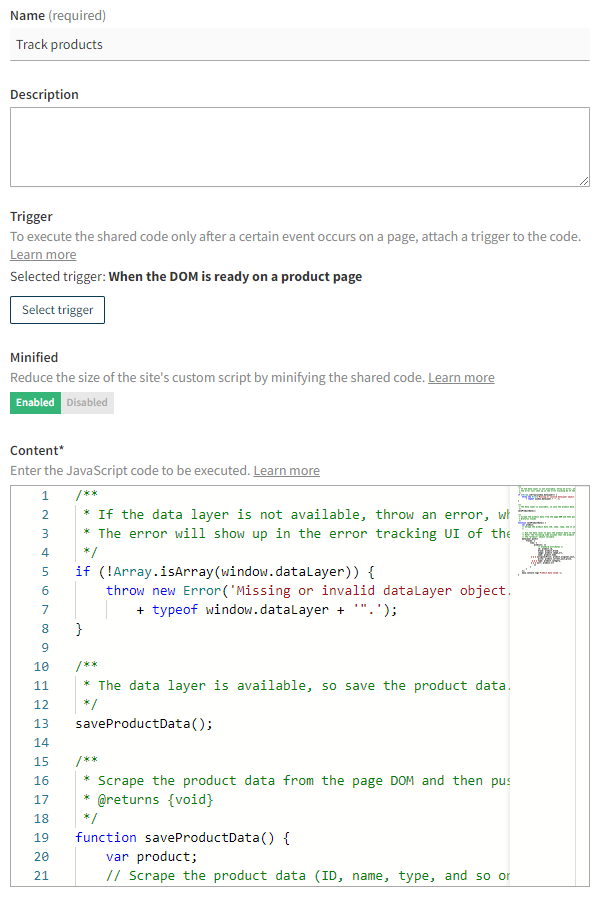Click line number 1 in the editor
The height and width of the screenshot is (897, 600).
pyautogui.click(x=44, y=494)
